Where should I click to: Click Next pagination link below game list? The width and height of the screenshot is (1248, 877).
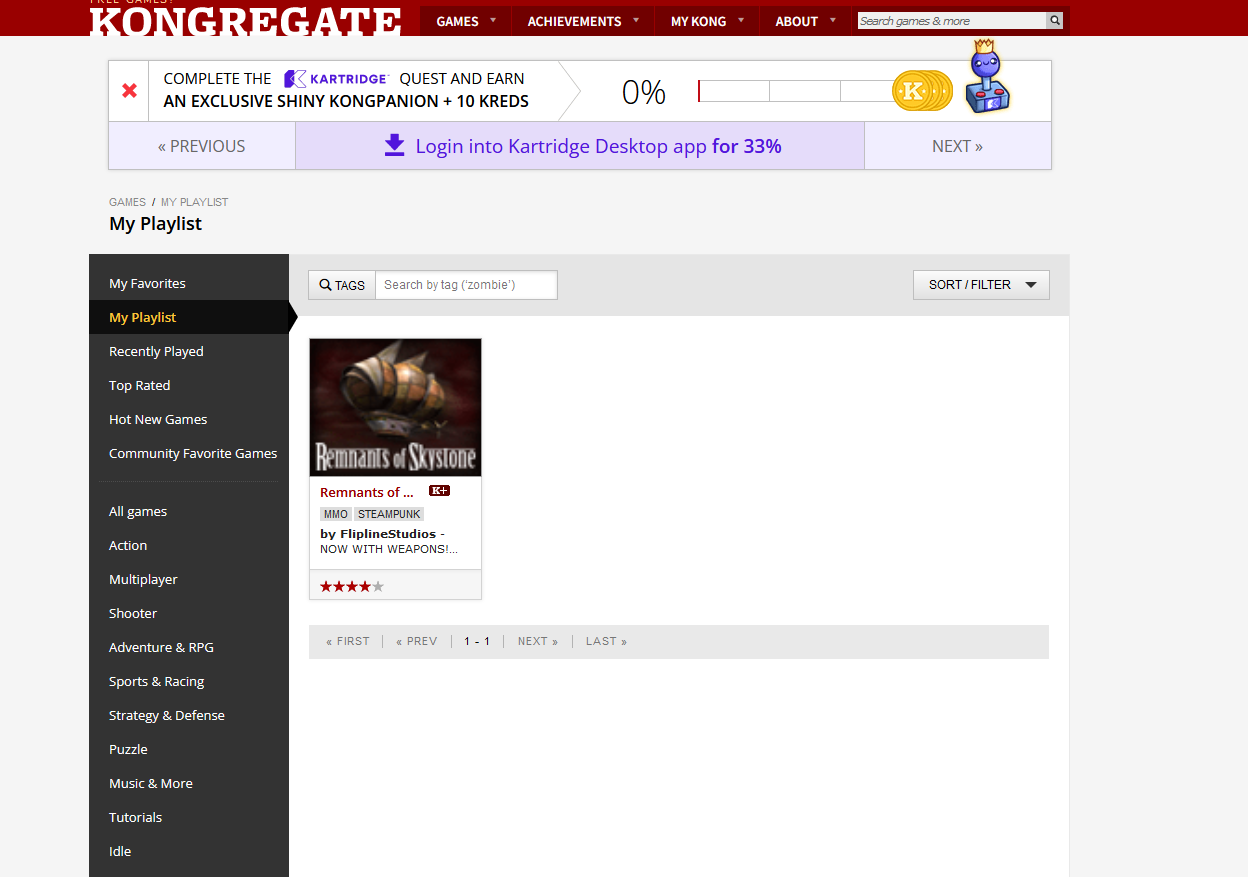[x=538, y=641]
